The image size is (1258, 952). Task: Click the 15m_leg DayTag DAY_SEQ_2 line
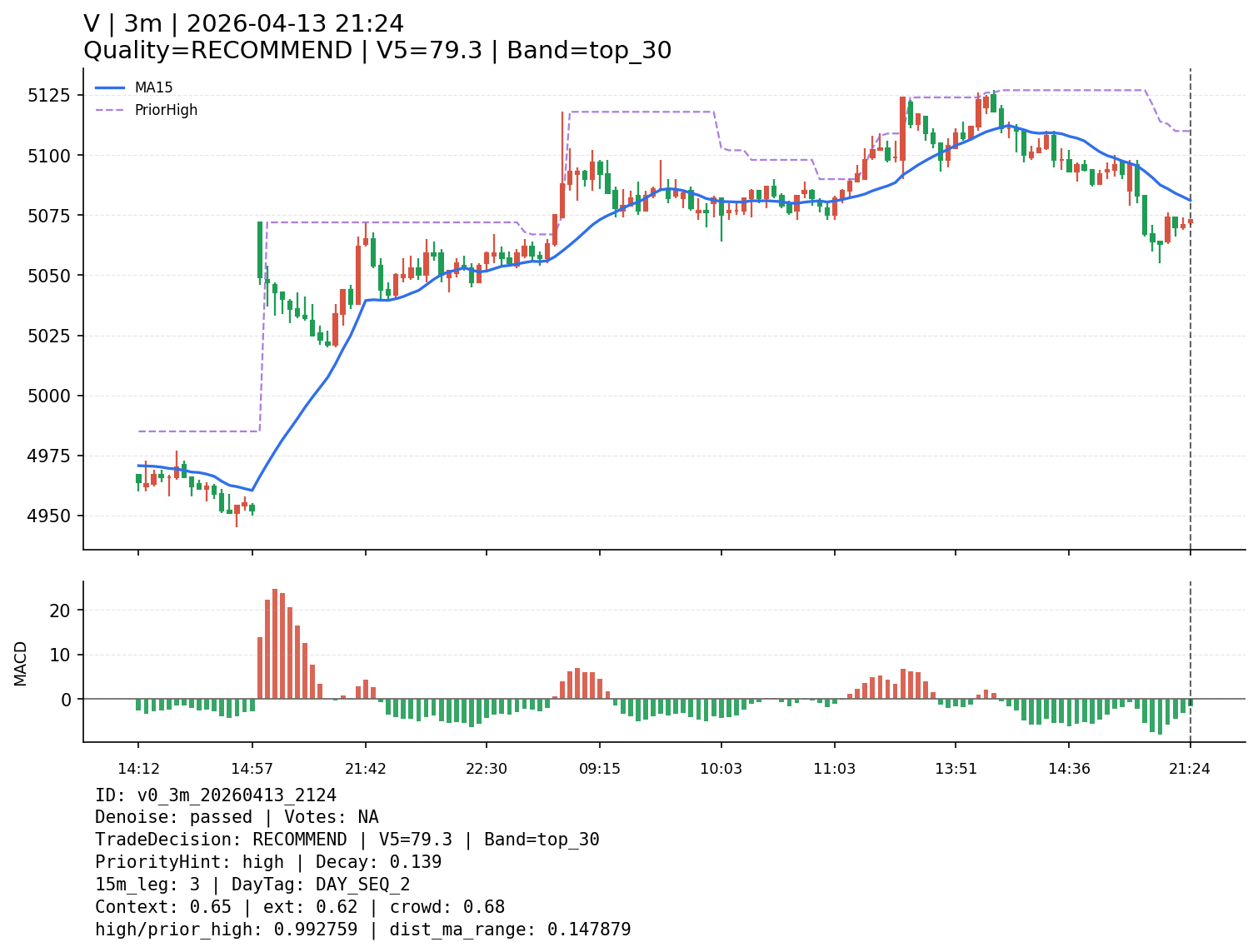tap(252, 885)
